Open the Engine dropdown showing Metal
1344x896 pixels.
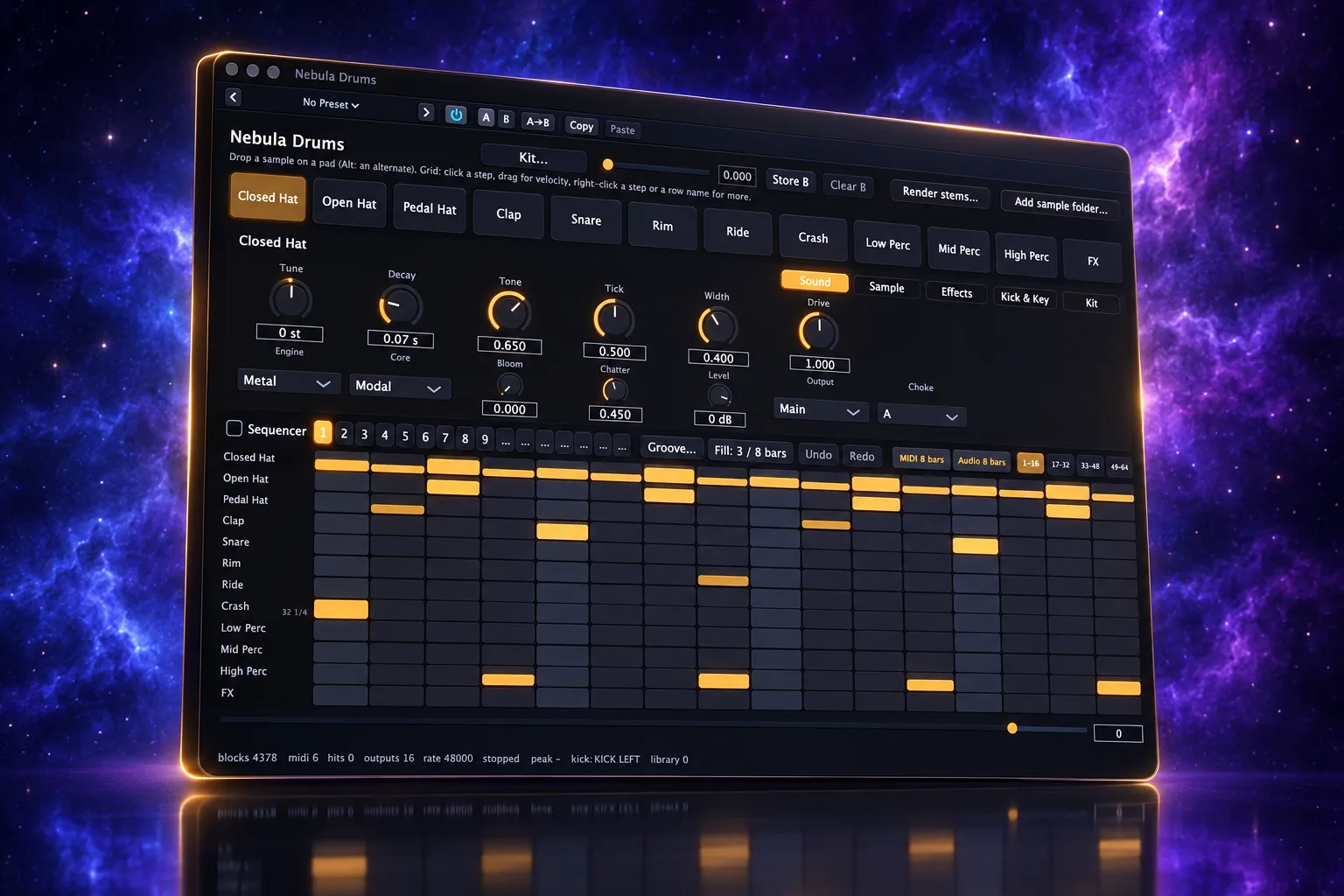point(288,381)
